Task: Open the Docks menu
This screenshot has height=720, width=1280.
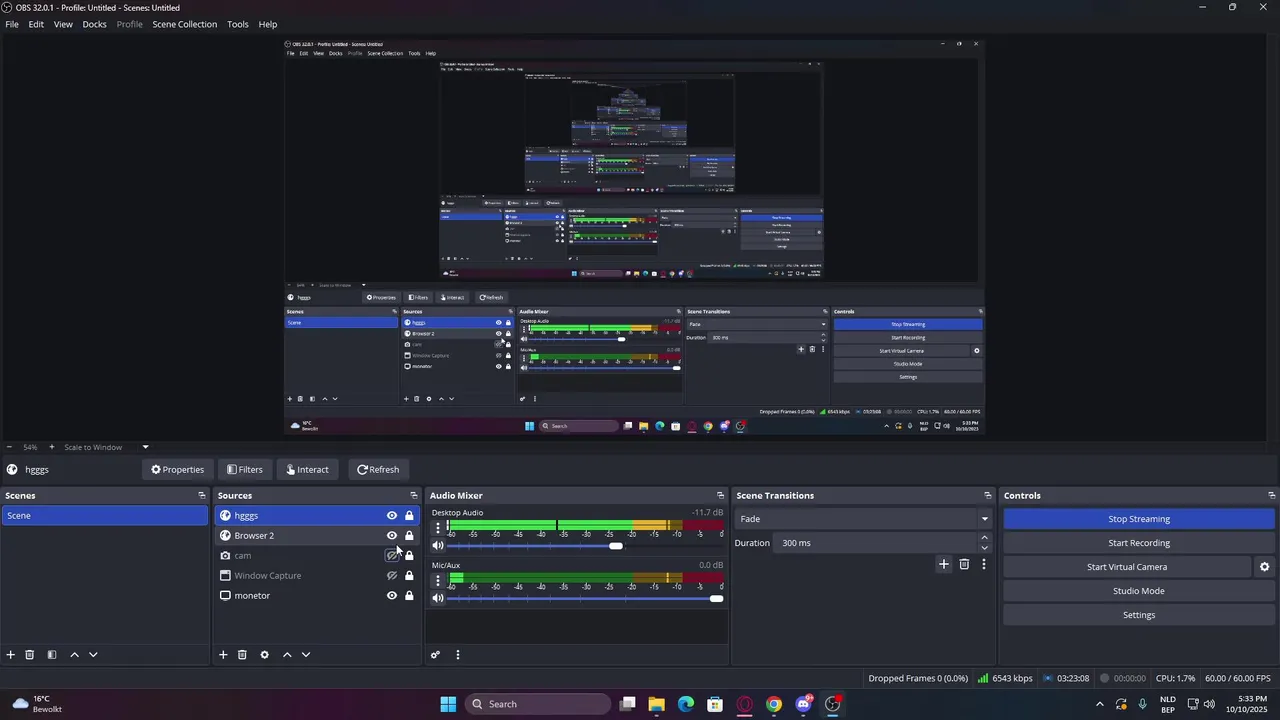Action: tap(94, 24)
